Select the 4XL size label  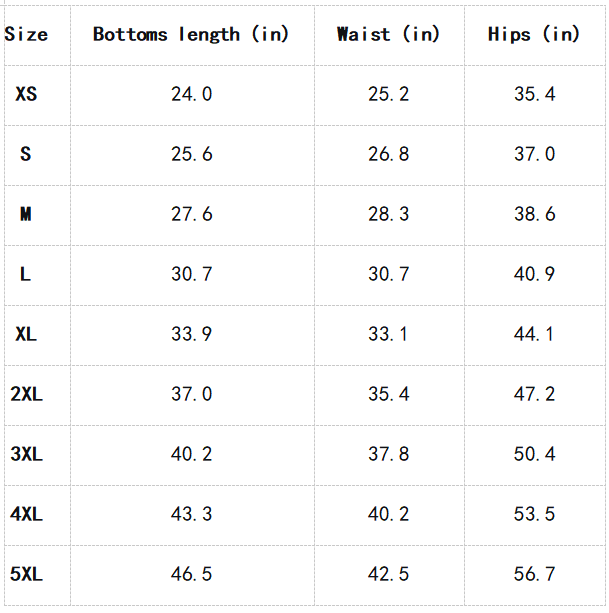point(26,514)
